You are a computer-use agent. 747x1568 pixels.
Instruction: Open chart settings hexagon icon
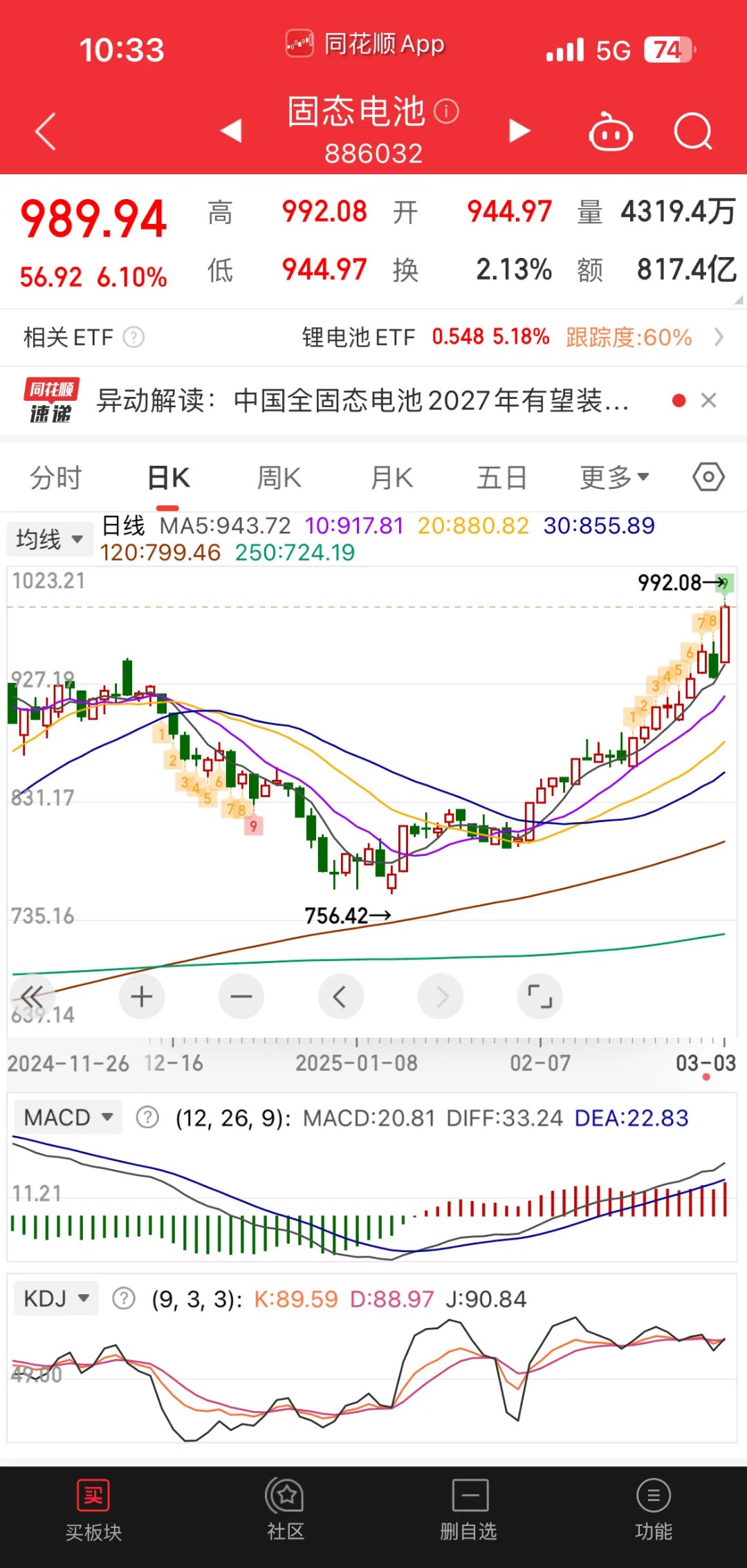(x=708, y=477)
